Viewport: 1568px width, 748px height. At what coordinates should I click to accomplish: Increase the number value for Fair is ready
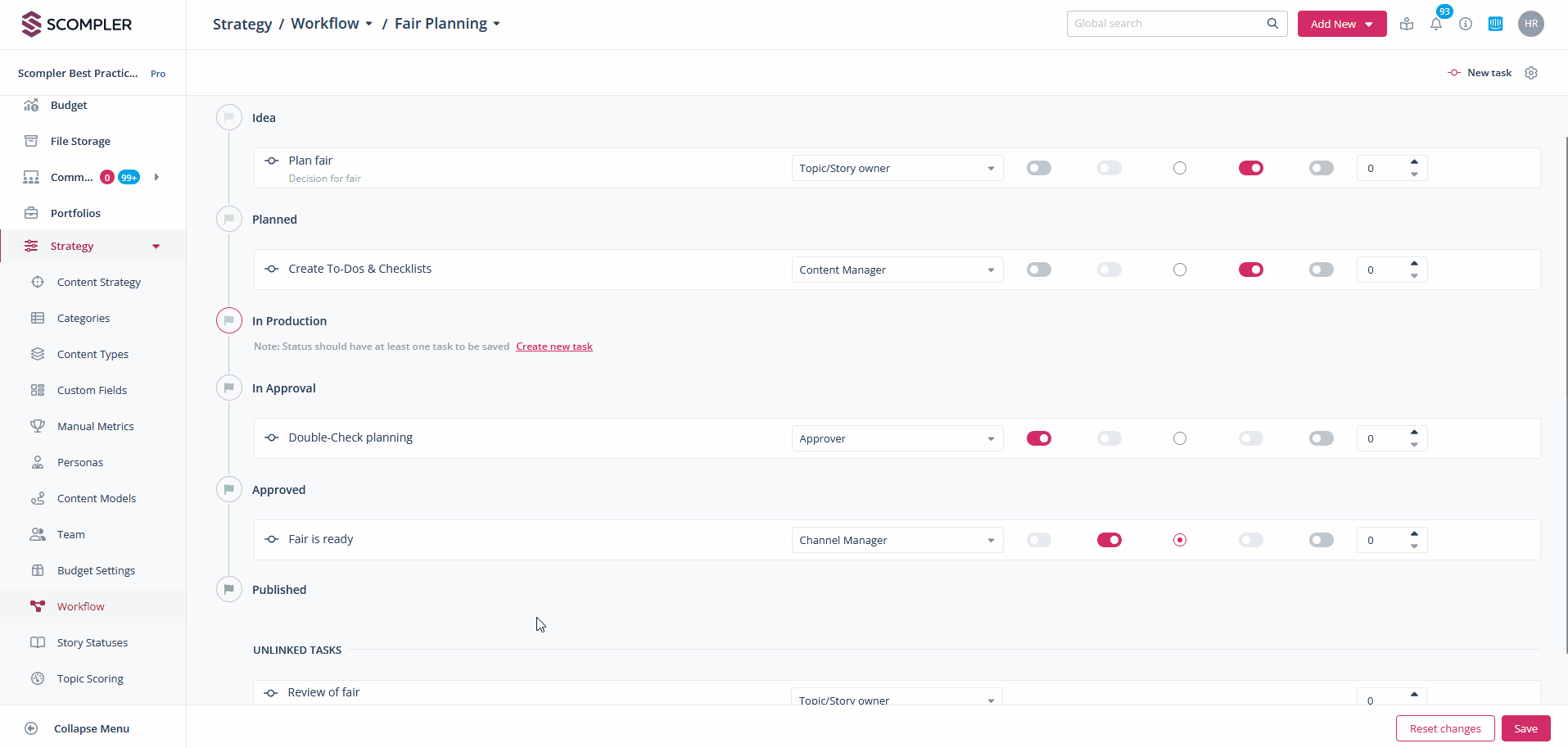[1414, 533]
